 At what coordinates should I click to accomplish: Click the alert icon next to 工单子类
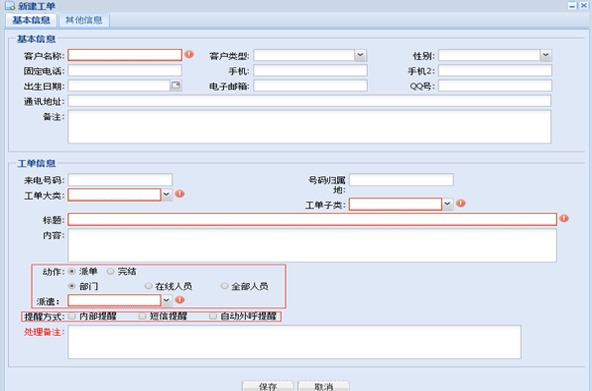click(461, 203)
